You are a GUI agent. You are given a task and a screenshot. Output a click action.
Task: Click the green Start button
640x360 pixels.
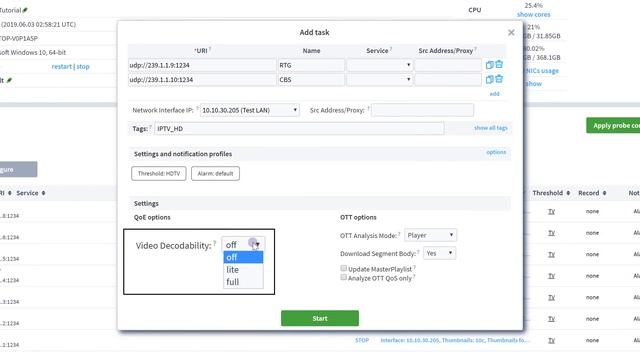[320, 318]
